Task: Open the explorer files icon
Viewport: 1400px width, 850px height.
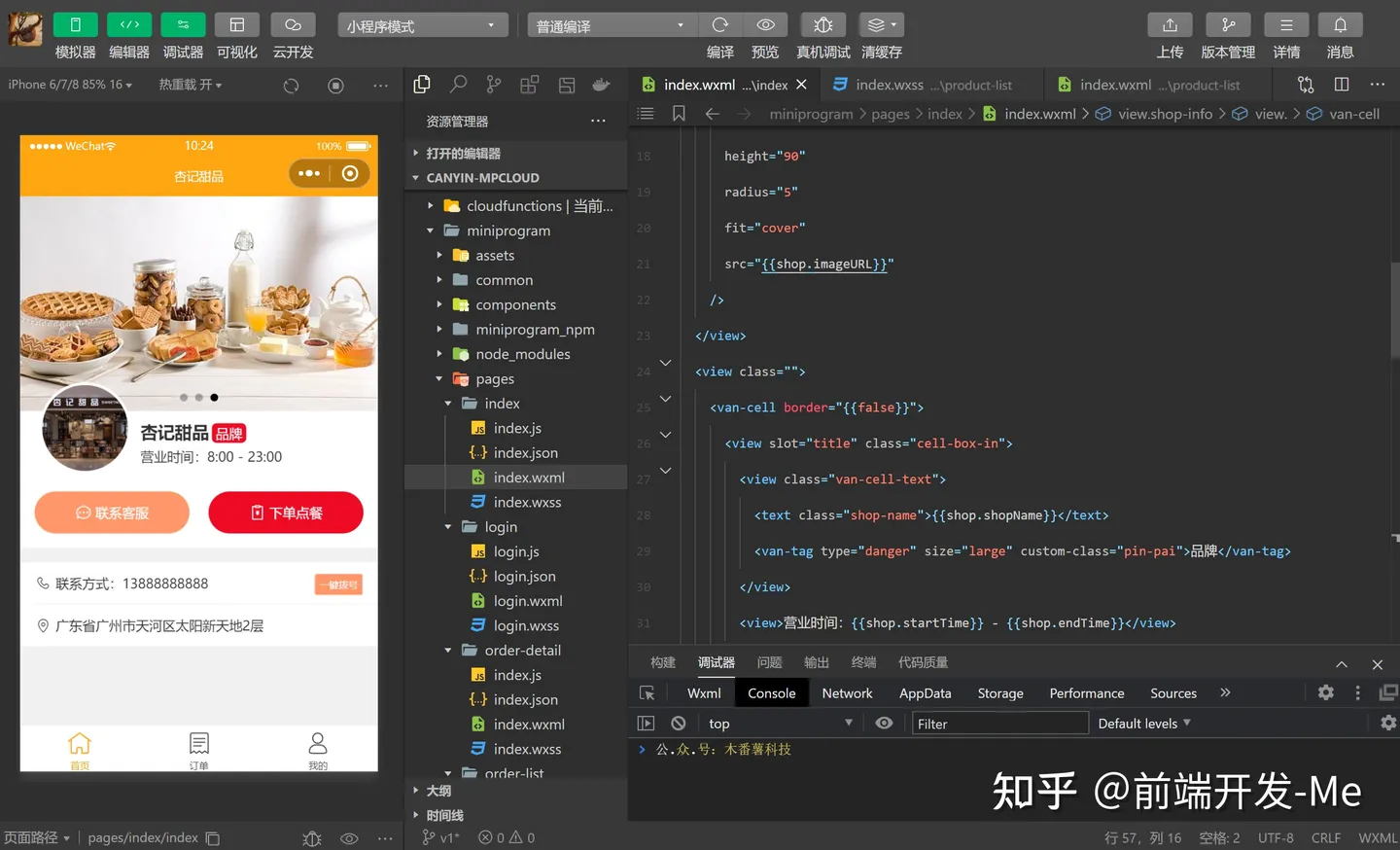Action: tap(422, 85)
